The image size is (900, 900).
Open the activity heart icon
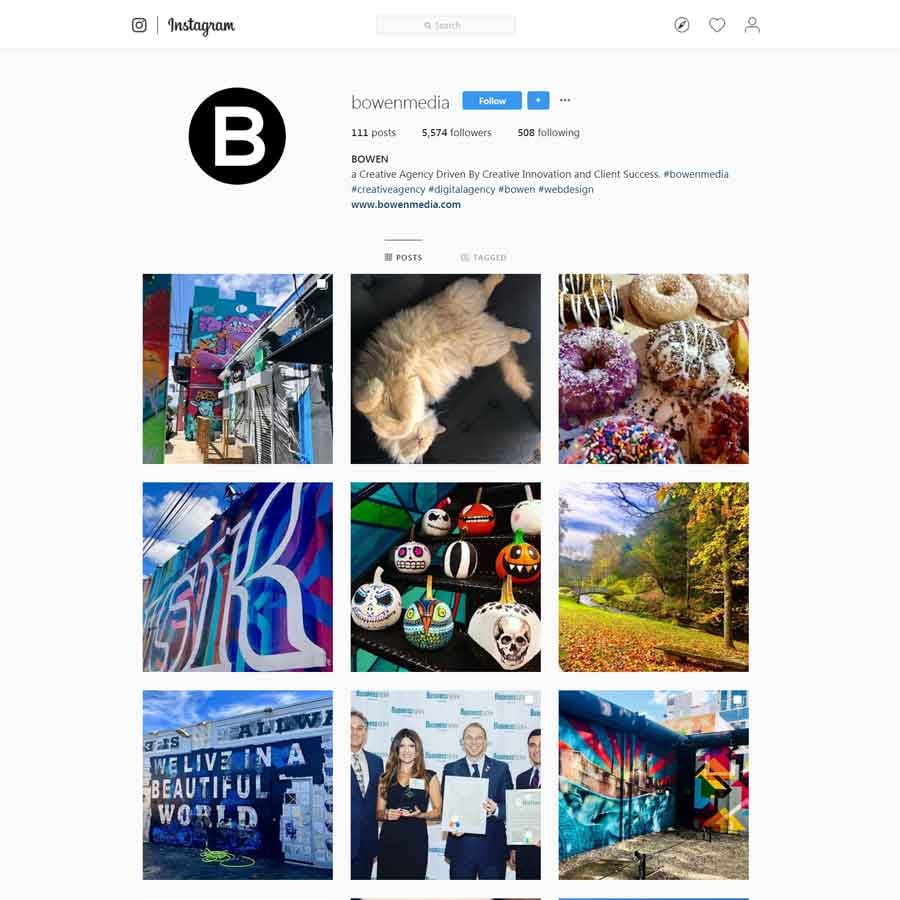(x=716, y=25)
